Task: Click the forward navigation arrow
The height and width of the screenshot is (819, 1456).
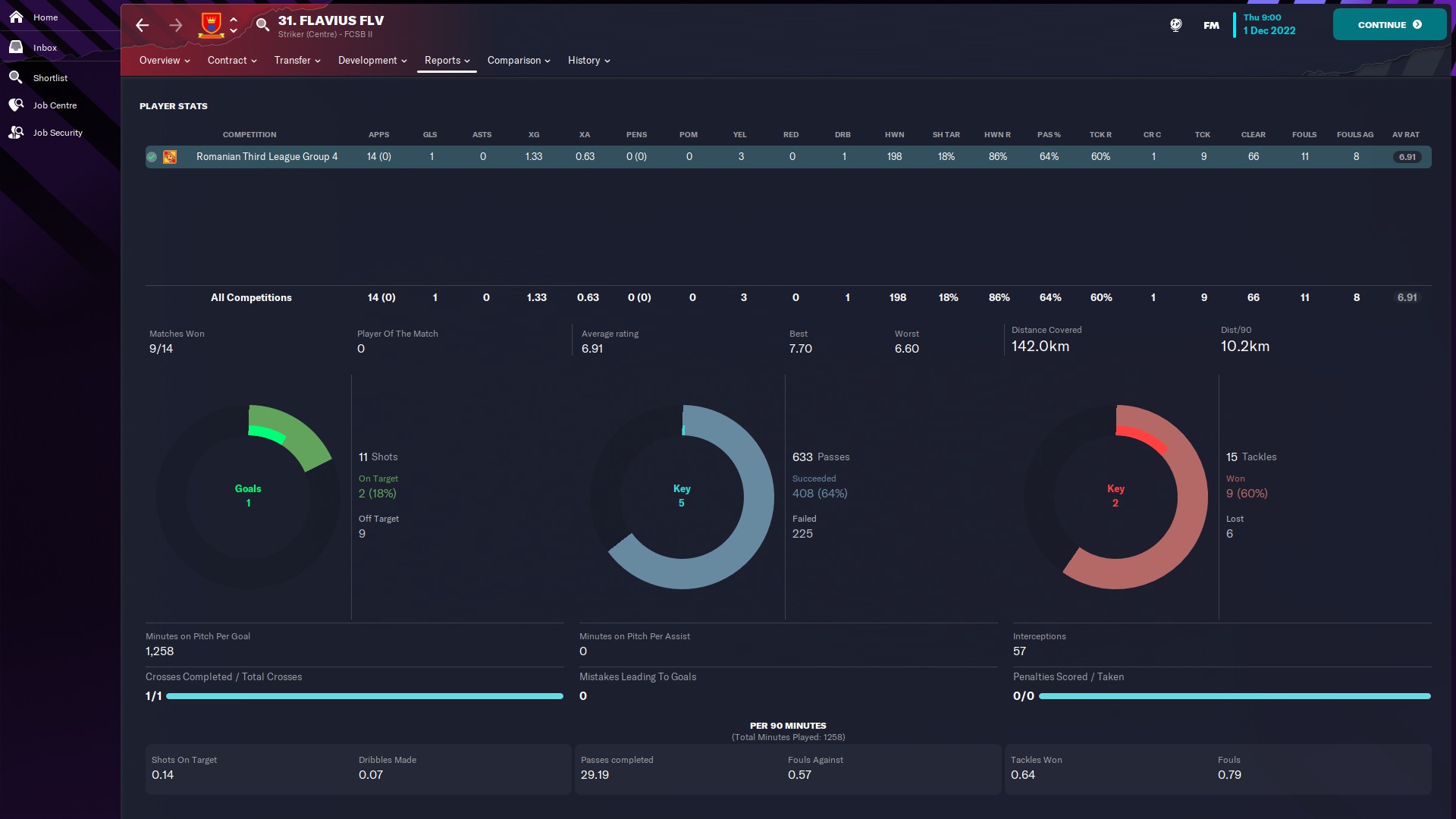Action: pos(175,25)
